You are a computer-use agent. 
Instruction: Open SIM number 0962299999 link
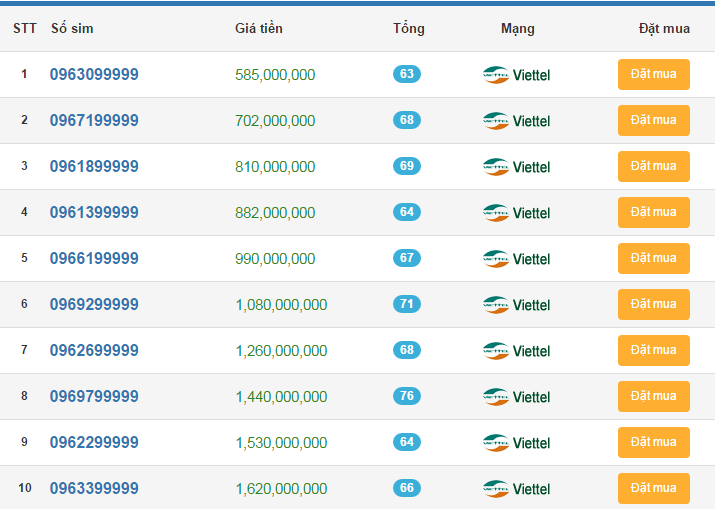(x=94, y=443)
